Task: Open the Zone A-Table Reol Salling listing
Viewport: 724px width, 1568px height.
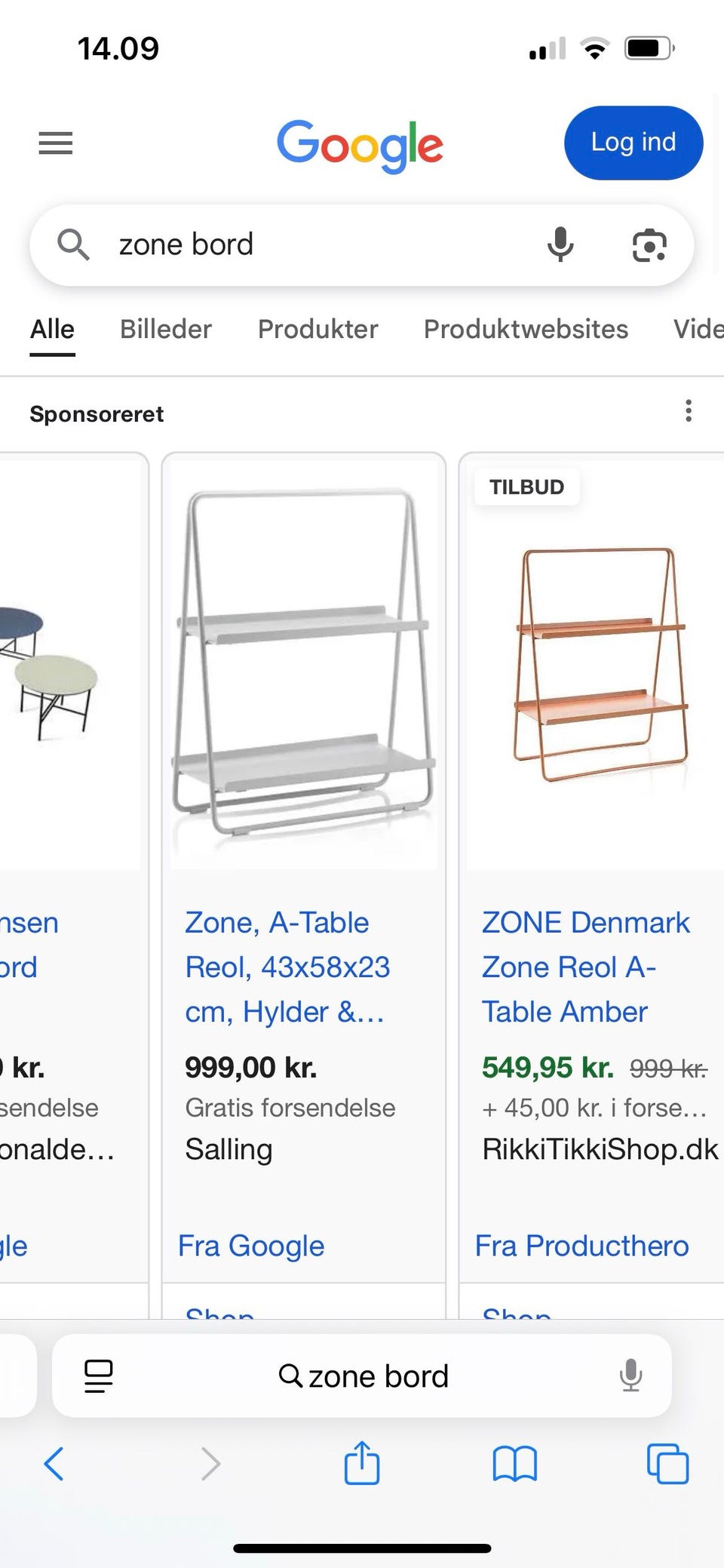Action: coord(287,967)
